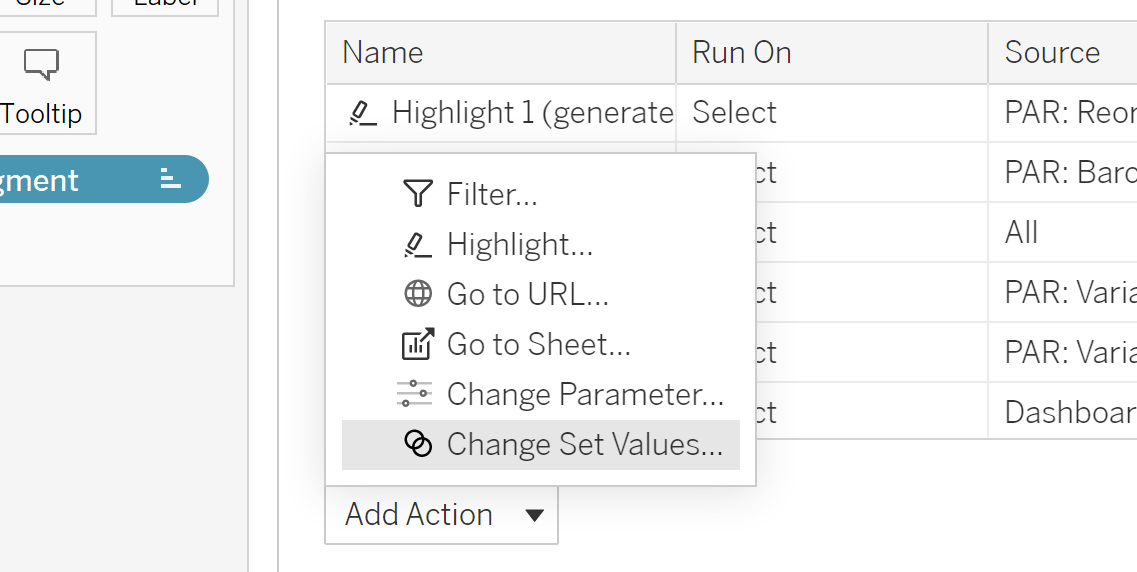Click the Change Set Values circles icon
The image size is (1137, 572).
[417, 444]
